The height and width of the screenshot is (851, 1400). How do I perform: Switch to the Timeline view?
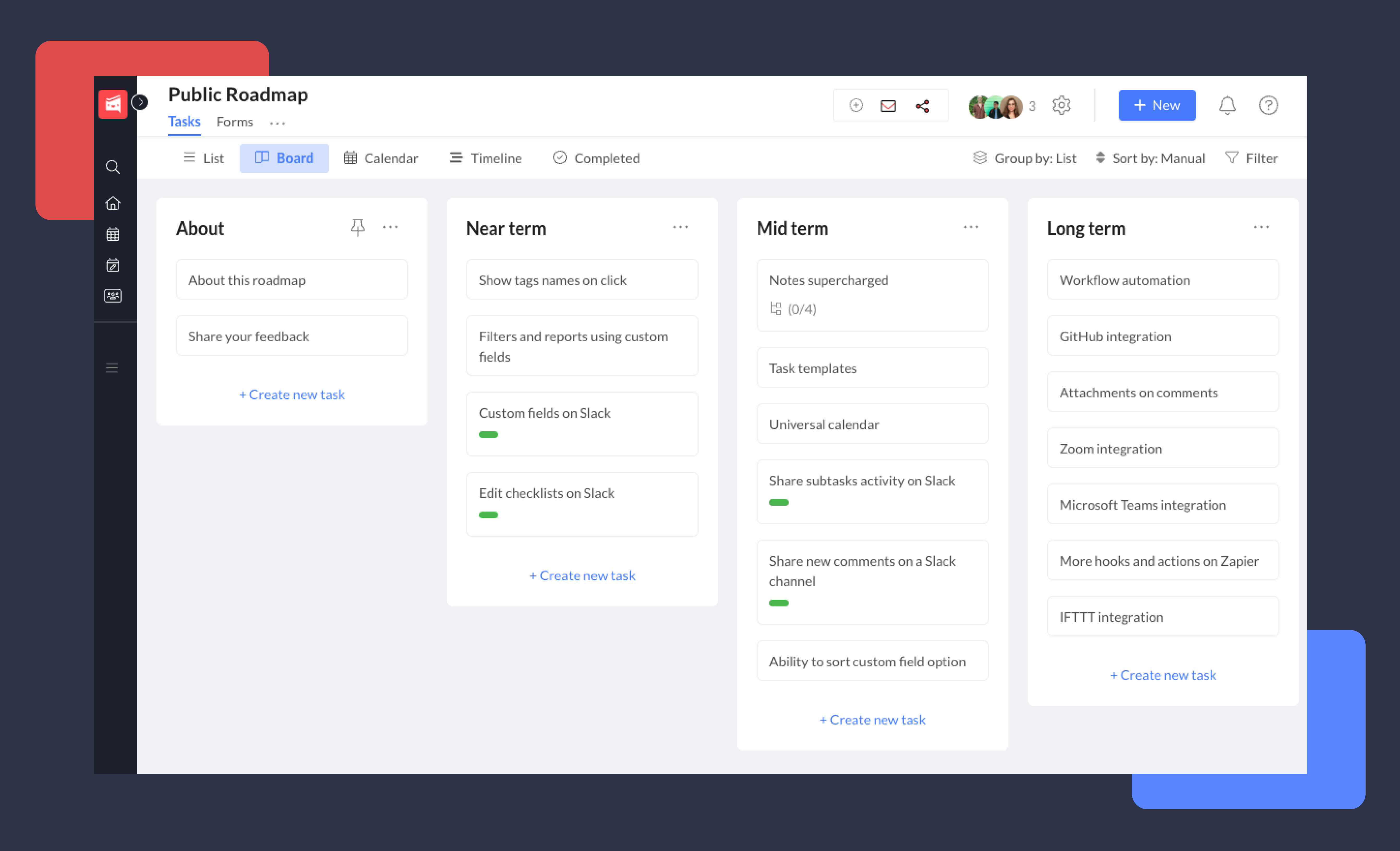pos(485,158)
